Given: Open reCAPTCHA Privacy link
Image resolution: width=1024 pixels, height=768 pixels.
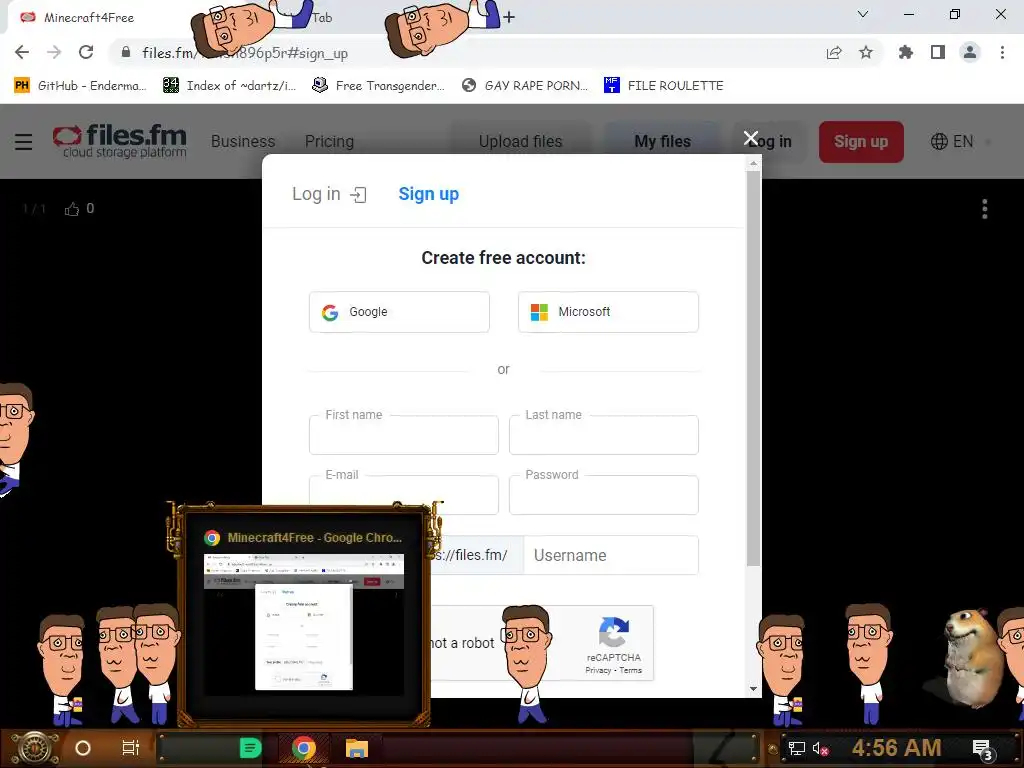Looking at the screenshot, I should (598, 670).
